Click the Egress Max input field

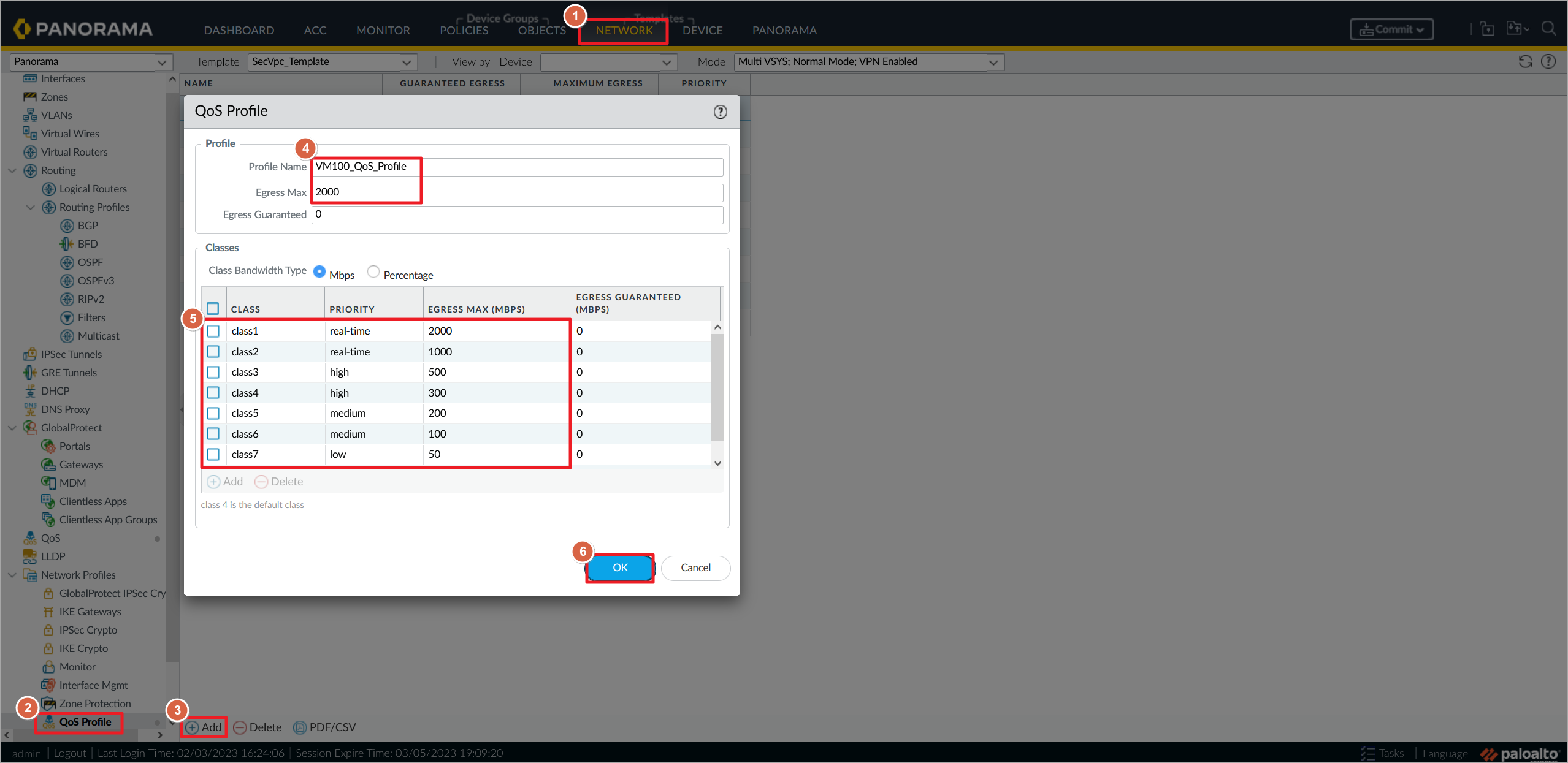pyautogui.click(x=520, y=190)
